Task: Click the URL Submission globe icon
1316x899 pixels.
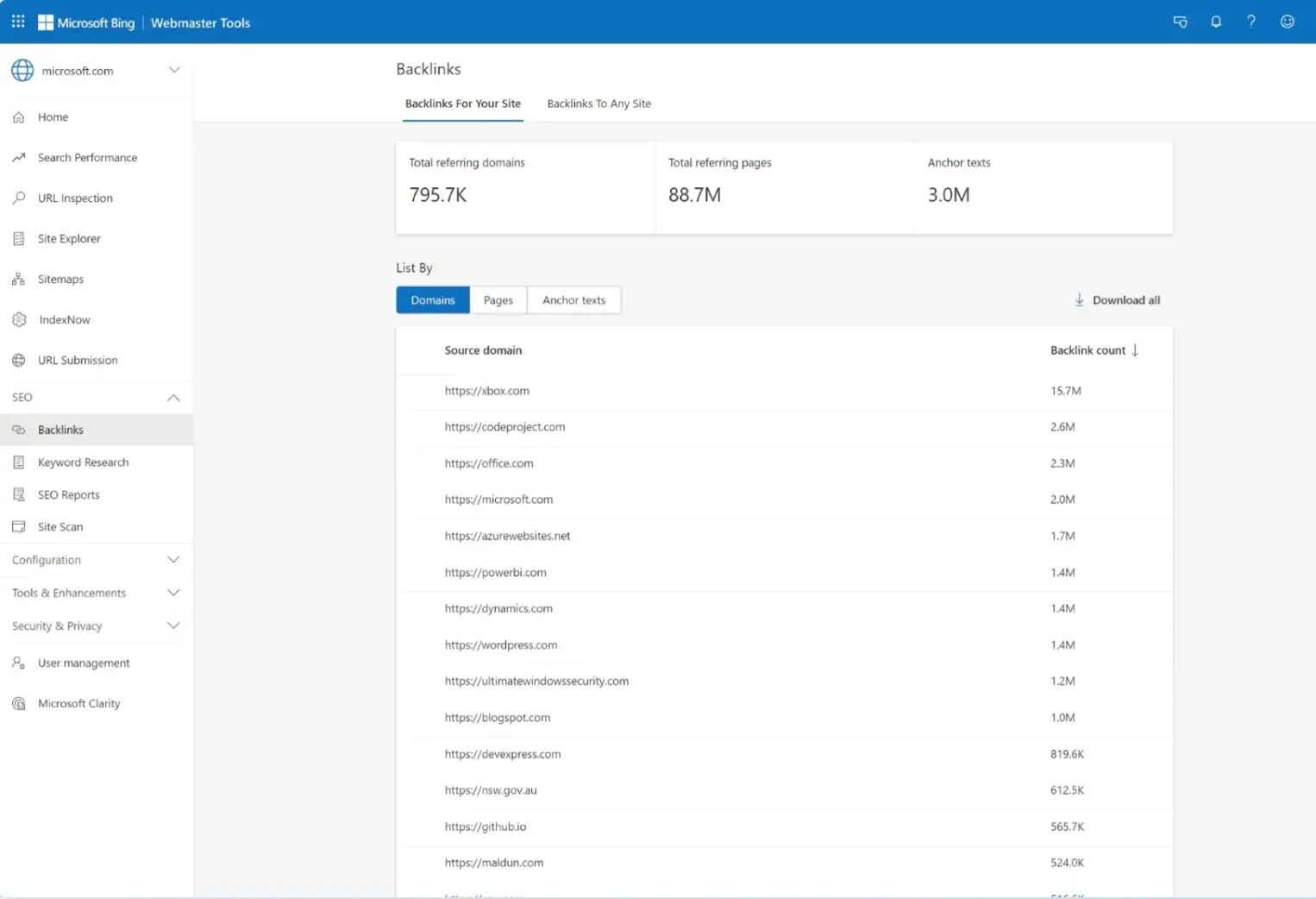Action: pos(19,361)
